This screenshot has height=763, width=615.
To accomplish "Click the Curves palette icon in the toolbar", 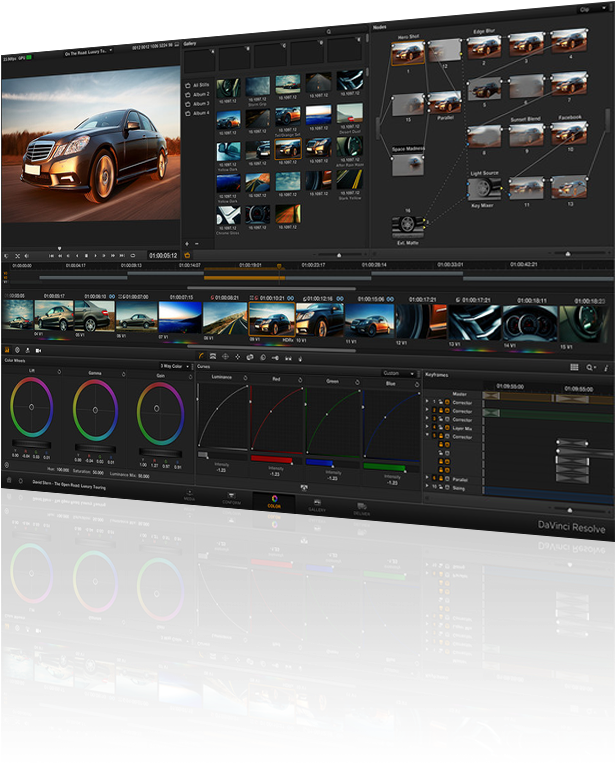I will 201,353.
